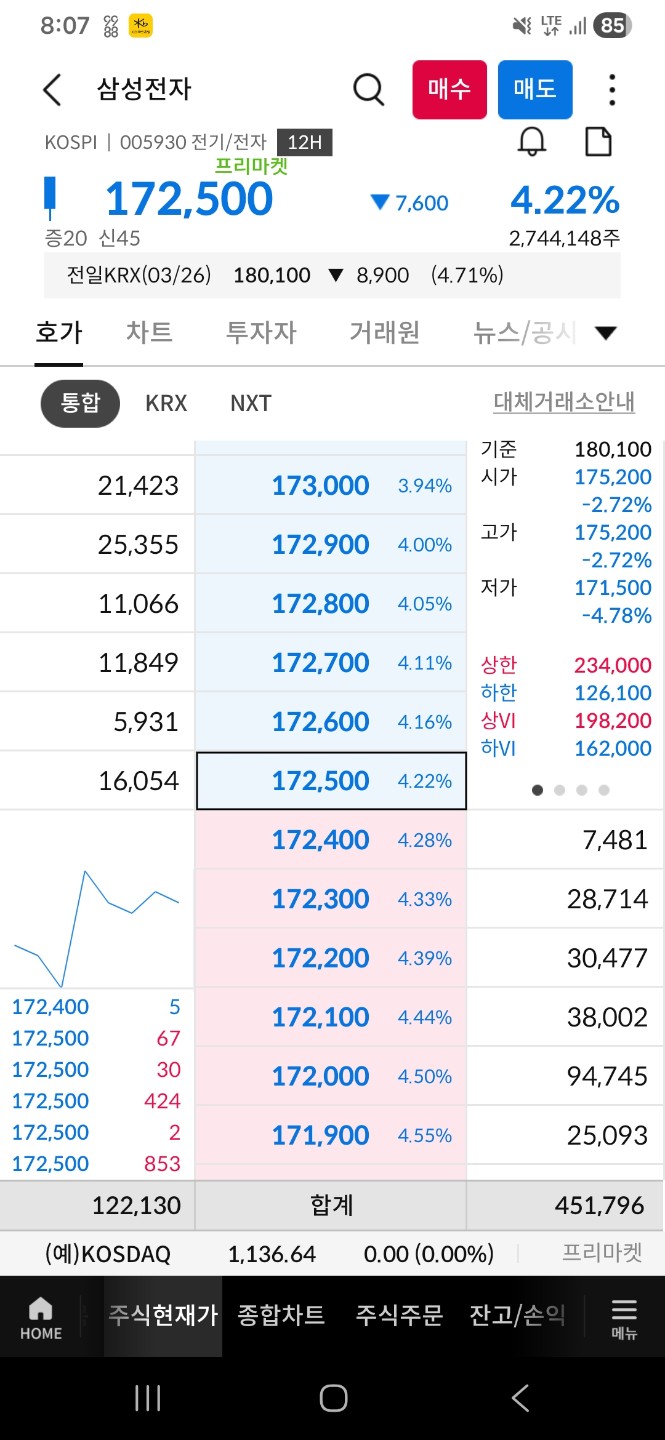Switch to KRX exchange filter
The image size is (665, 1440).
(x=166, y=403)
